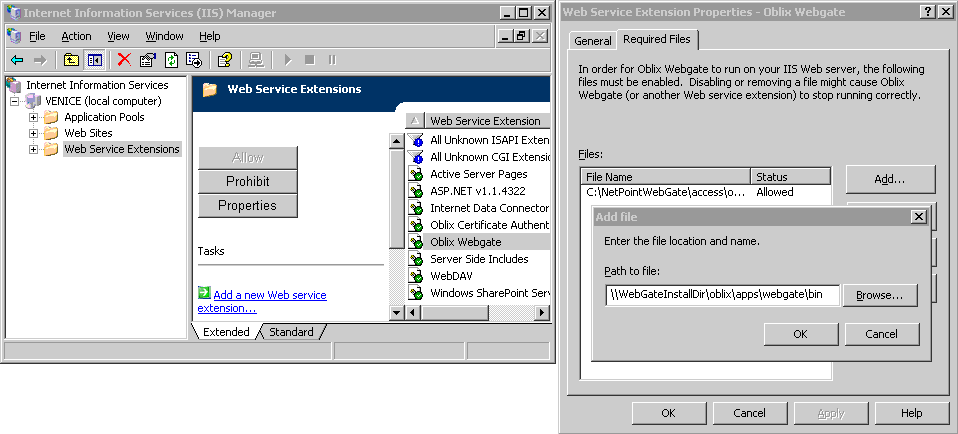
Task: Toggle the Show/Hide Console Tree icon
Action: point(94,60)
